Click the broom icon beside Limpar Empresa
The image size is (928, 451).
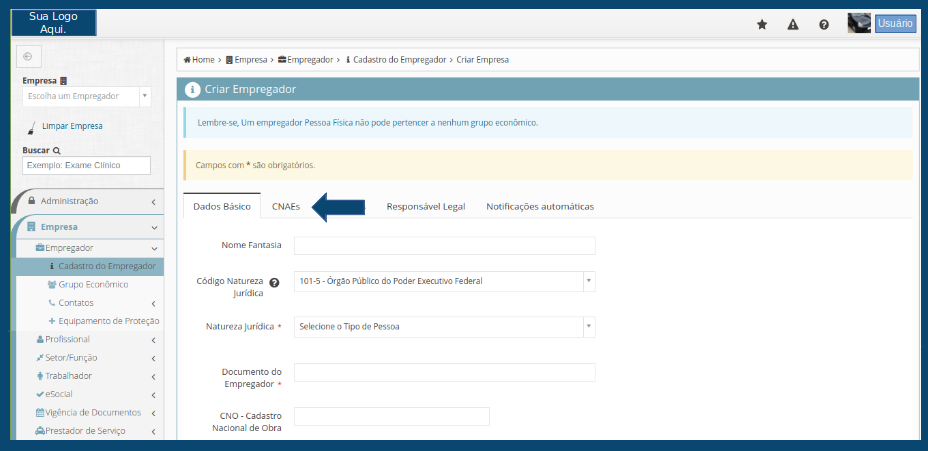[33, 127]
